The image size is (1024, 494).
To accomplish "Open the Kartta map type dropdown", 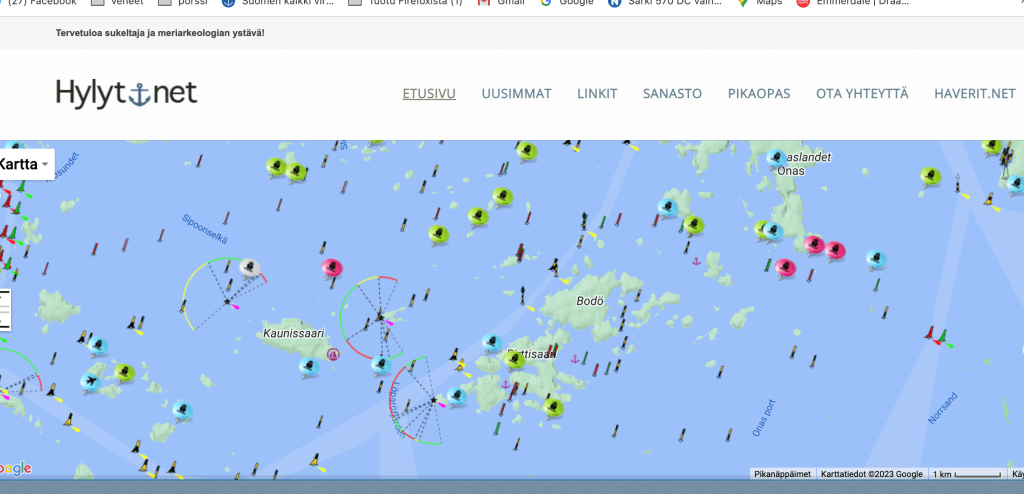I will (x=25, y=164).
